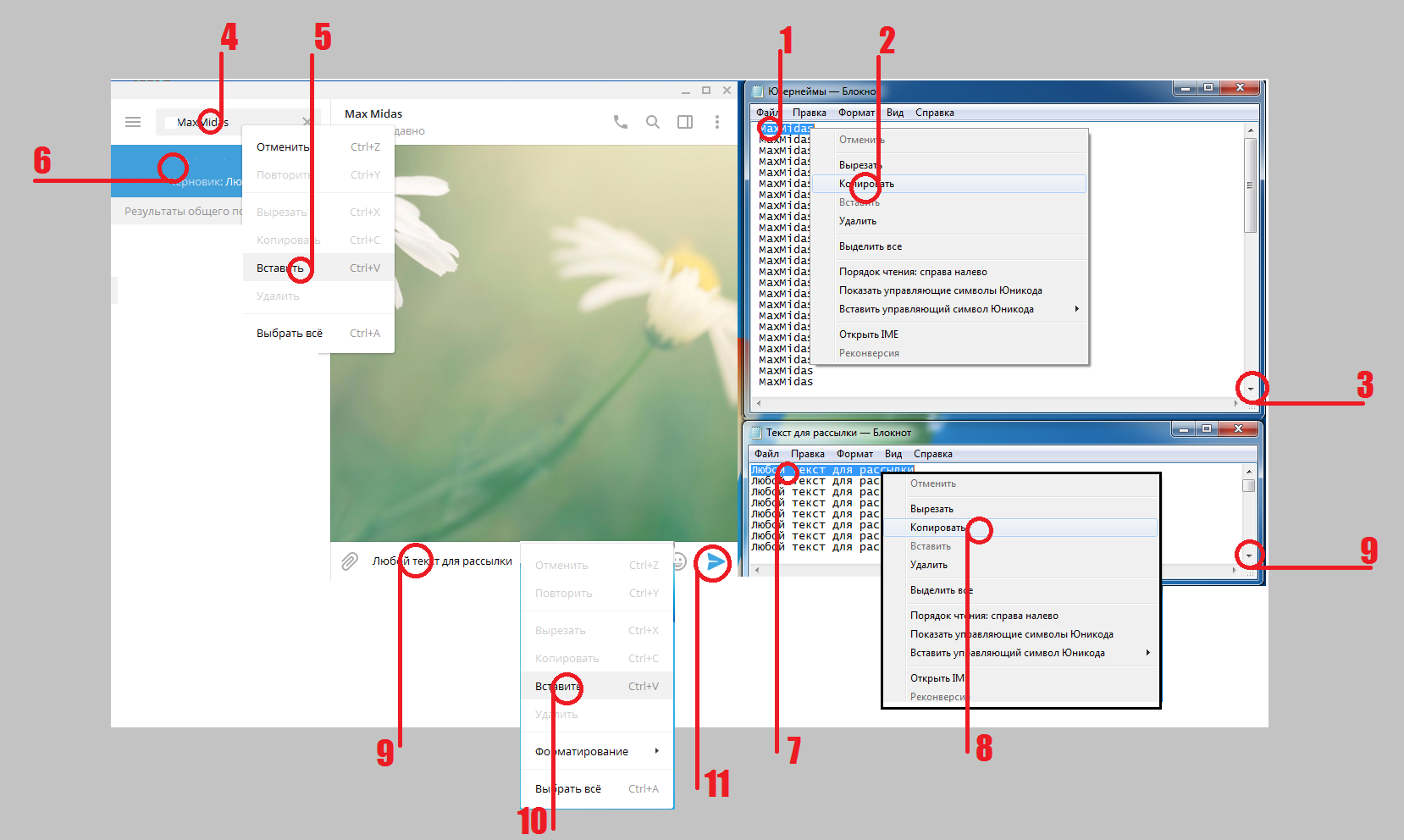Open Правка menu in Текст для рассылки Notepad
Image resolution: width=1404 pixels, height=840 pixels.
(x=808, y=454)
